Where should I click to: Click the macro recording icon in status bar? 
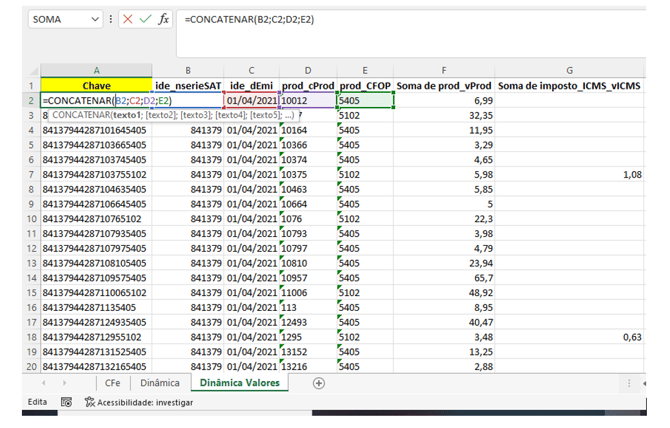(x=66, y=402)
